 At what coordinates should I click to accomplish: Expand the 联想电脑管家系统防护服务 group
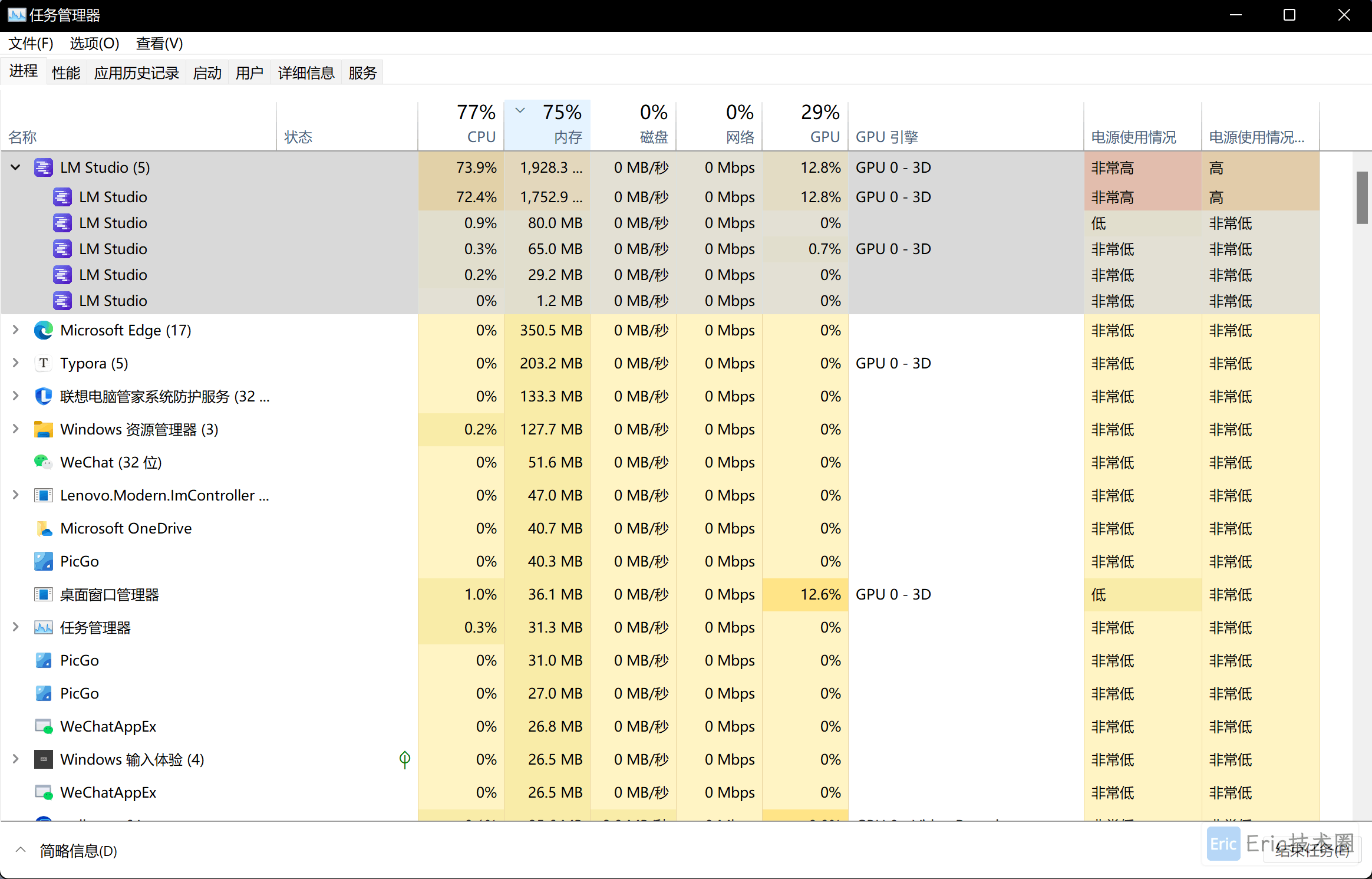tap(16, 396)
